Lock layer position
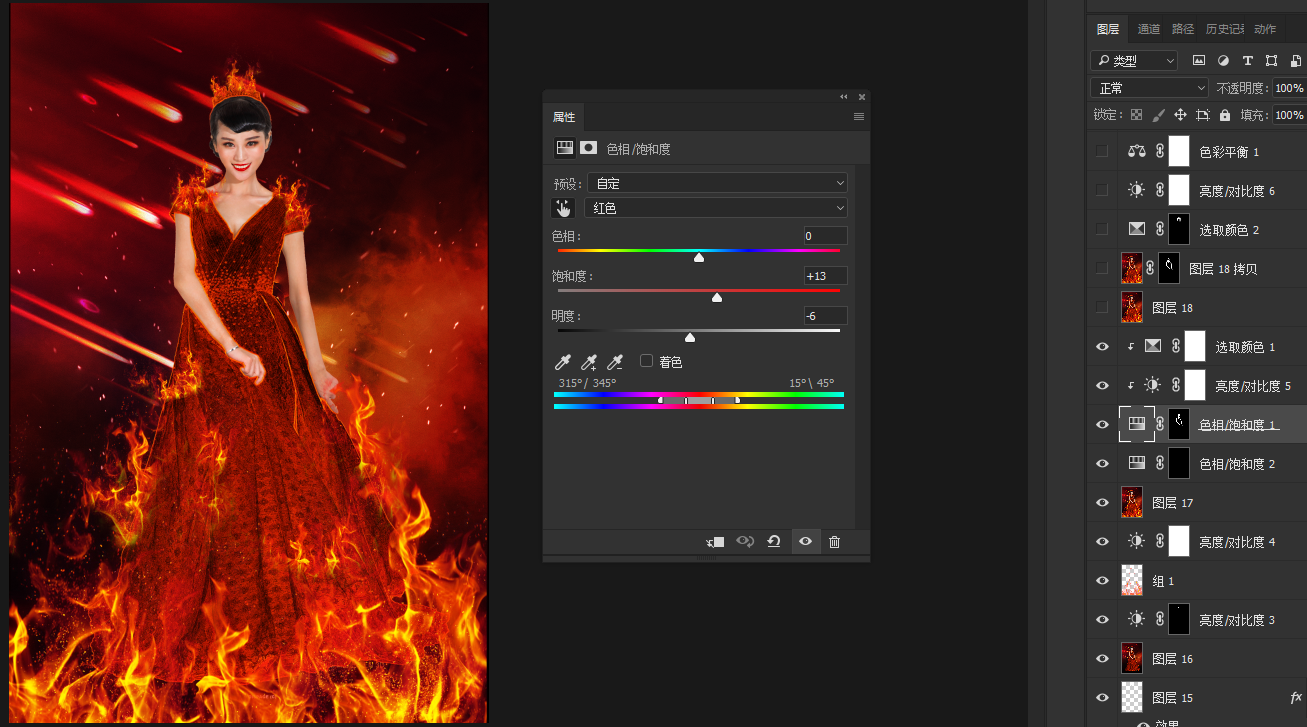 [x=1180, y=115]
